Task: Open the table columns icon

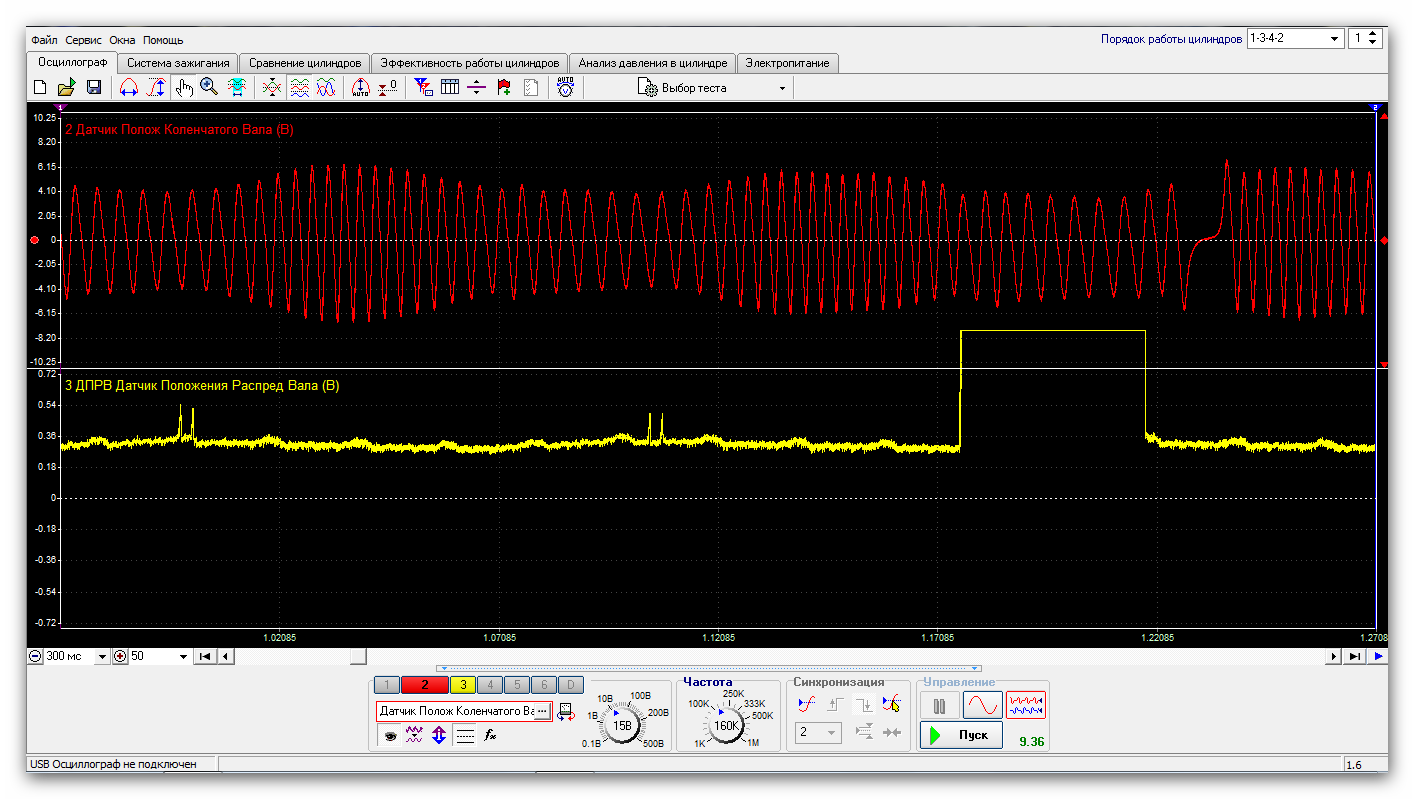Action: pyautogui.click(x=450, y=87)
